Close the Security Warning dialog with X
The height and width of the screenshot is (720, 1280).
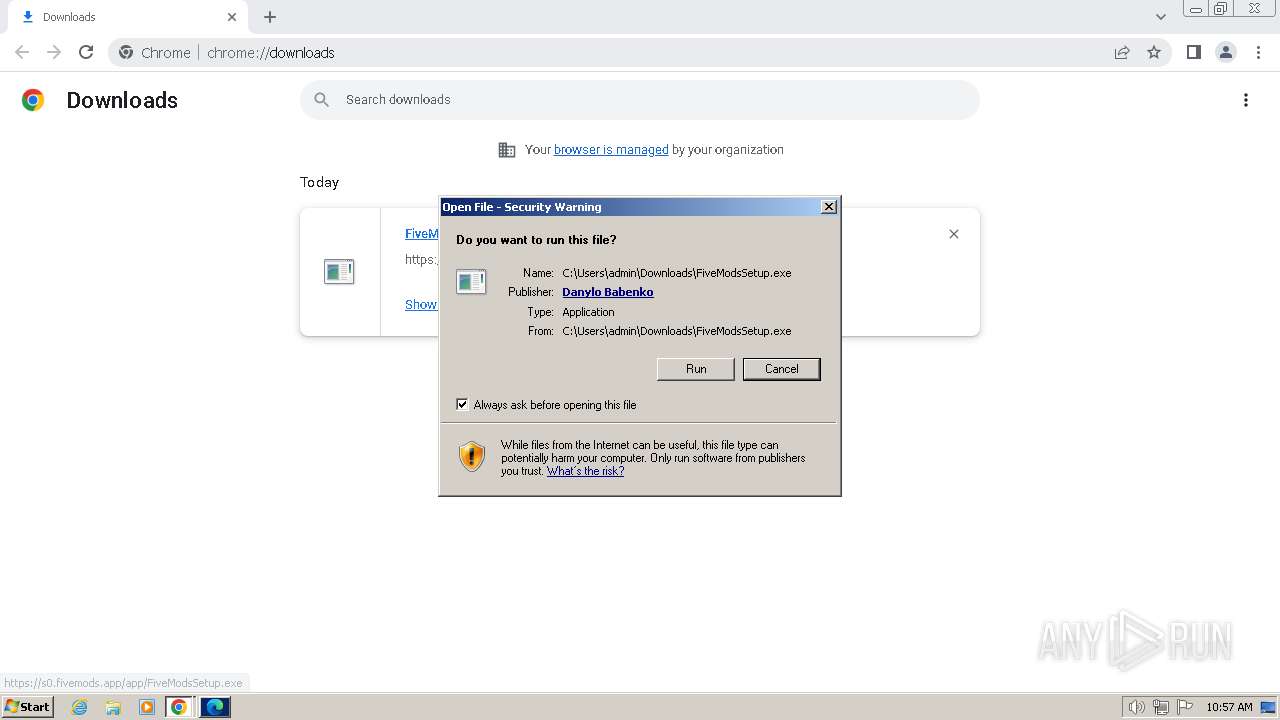(x=828, y=207)
